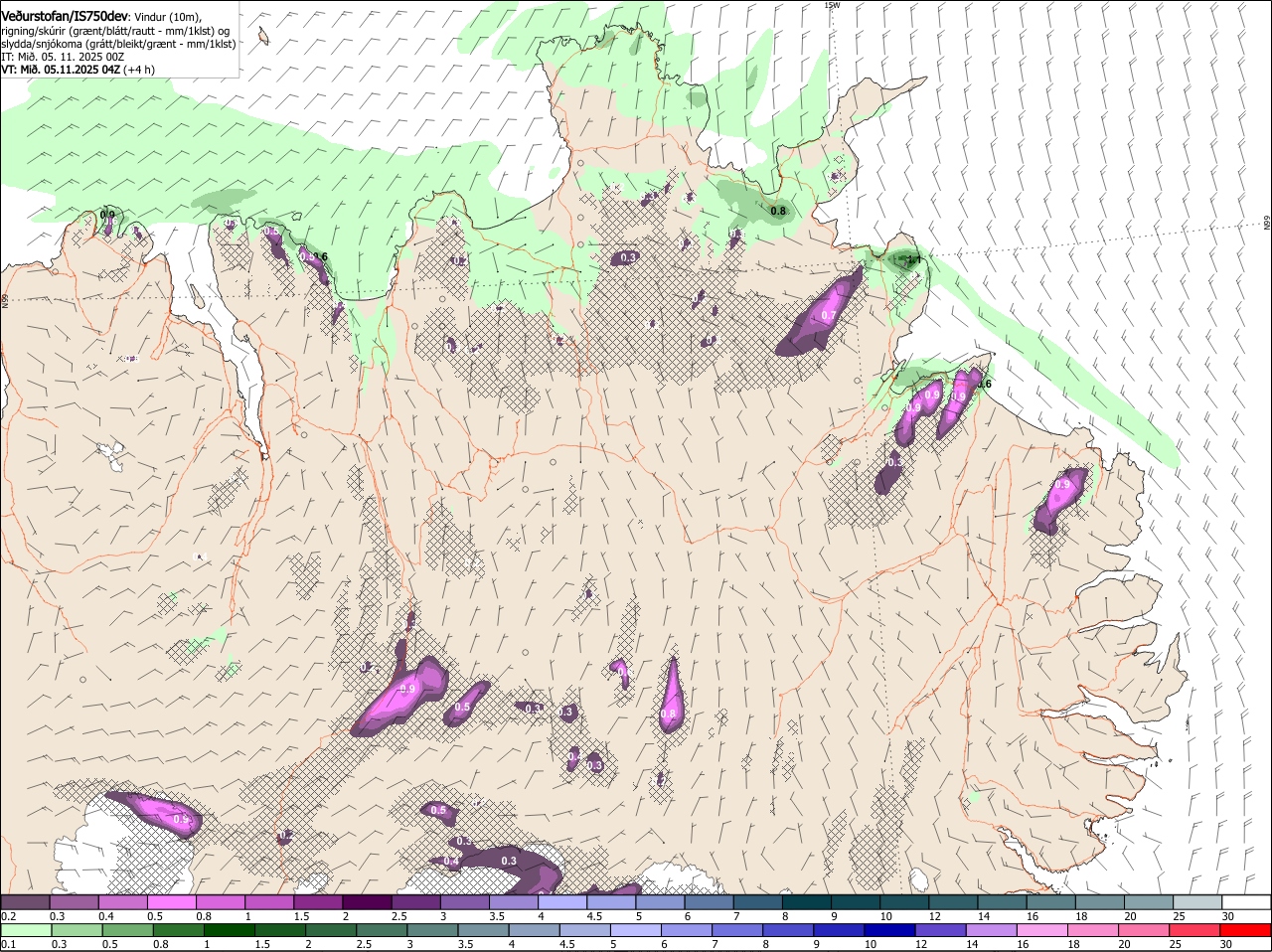
Task: Pick the snow legend swatch between 18 and 20
Action: tap(1099, 901)
